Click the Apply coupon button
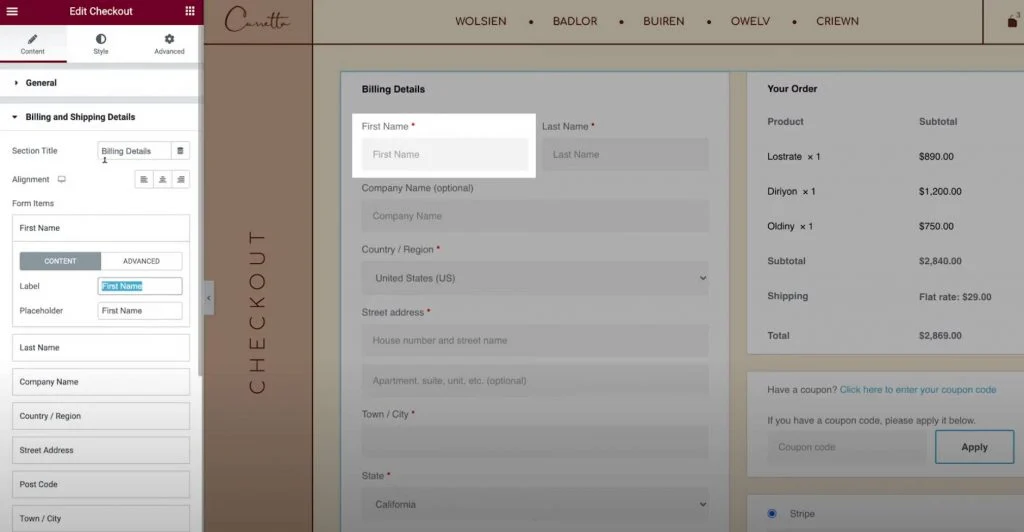Screen dimensions: 1024x532 pyautogui.click(x=974, y=447)
